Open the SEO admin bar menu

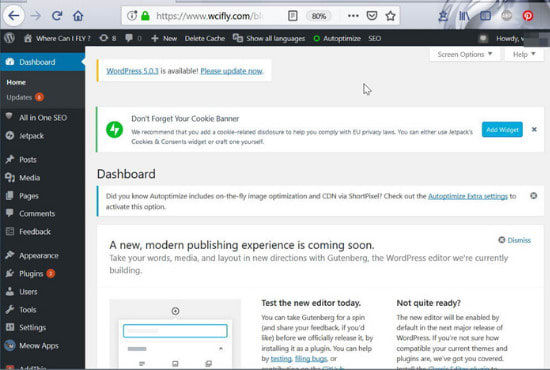[375, 38]
